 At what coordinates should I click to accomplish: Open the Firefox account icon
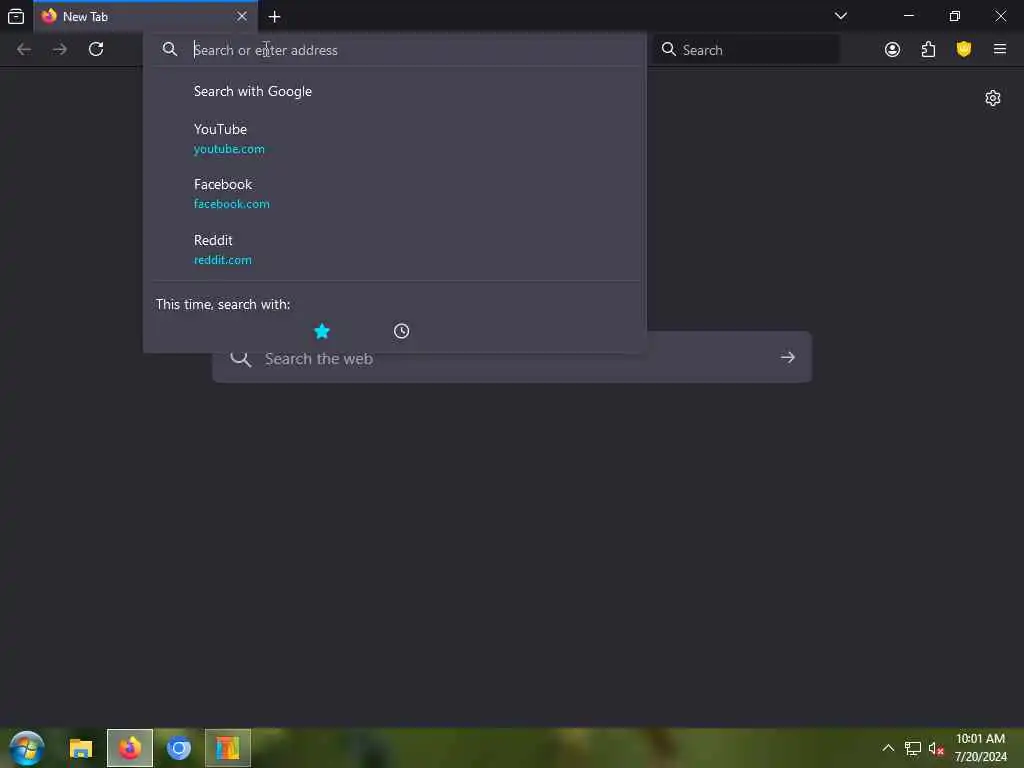coord(892,50)
